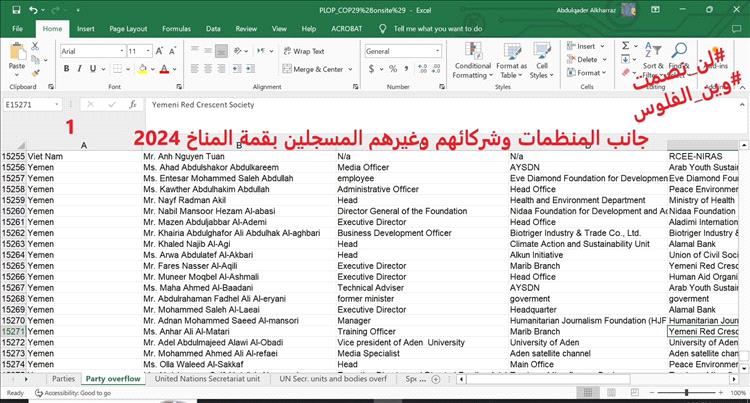Screen dimensions: 750x403
Task: Align text to the right
Action: coord(221,69)
